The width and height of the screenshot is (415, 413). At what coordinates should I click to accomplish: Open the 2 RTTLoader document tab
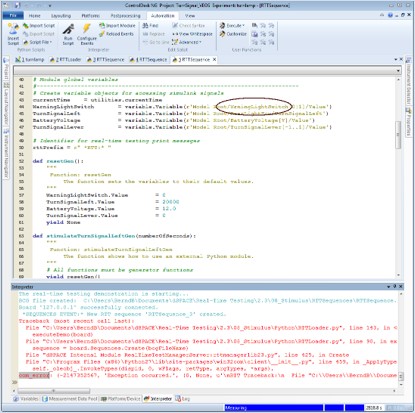[x=65, y=60]
